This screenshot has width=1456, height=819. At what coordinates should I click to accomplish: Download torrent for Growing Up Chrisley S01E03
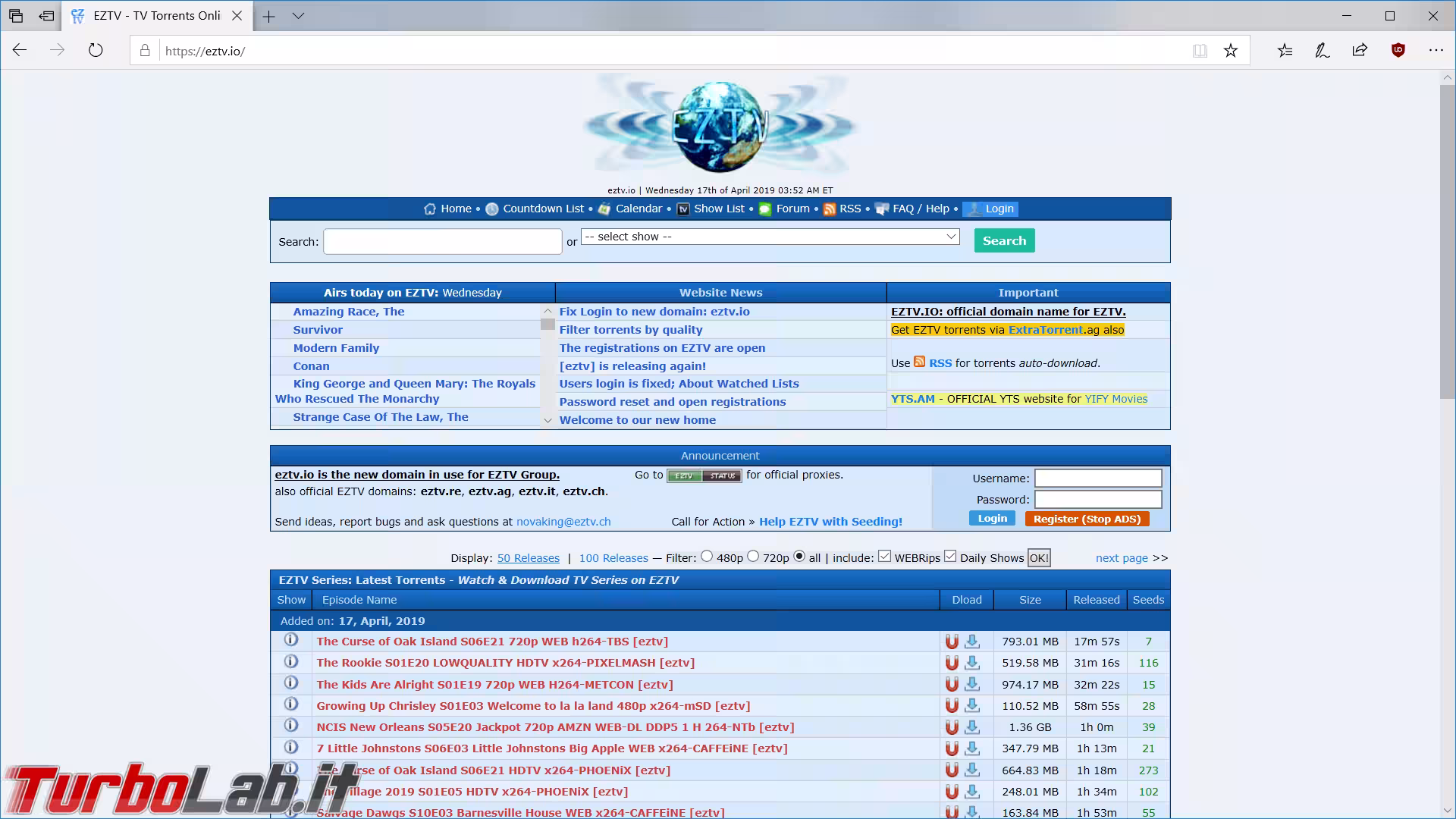pos(972,706)
